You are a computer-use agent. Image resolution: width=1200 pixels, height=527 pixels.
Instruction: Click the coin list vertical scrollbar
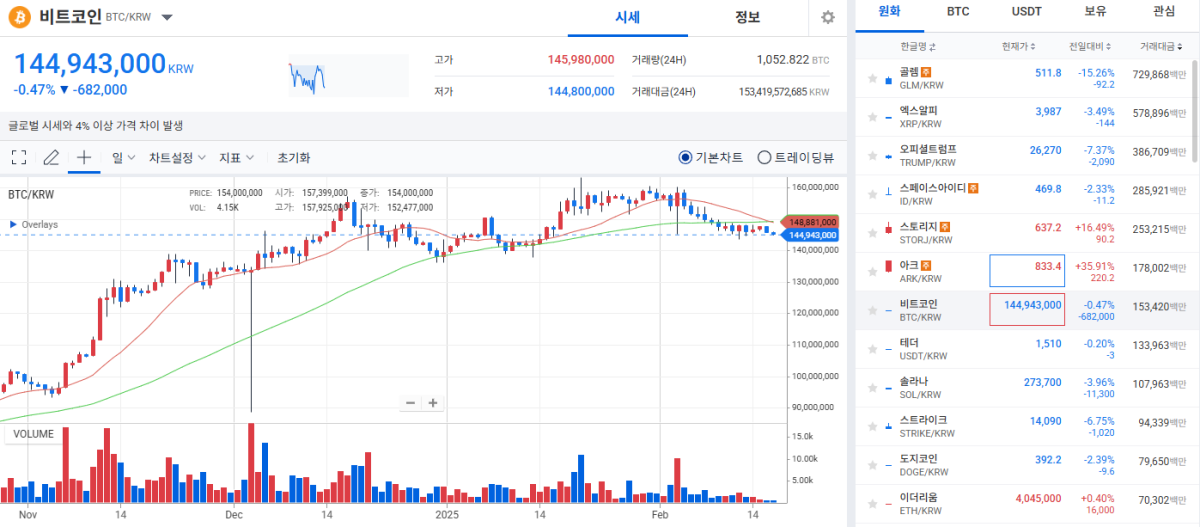coord(1194,111)
